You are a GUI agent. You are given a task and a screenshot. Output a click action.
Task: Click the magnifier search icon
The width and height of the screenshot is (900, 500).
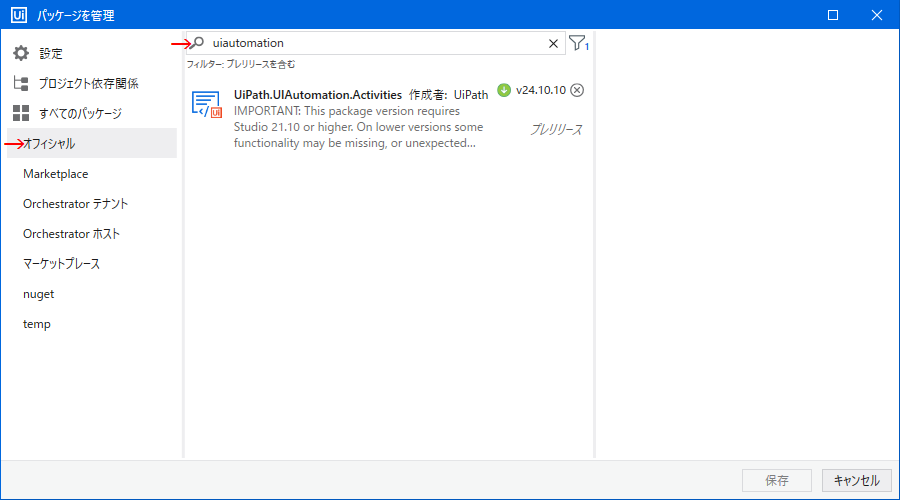(x=197, y=43)
